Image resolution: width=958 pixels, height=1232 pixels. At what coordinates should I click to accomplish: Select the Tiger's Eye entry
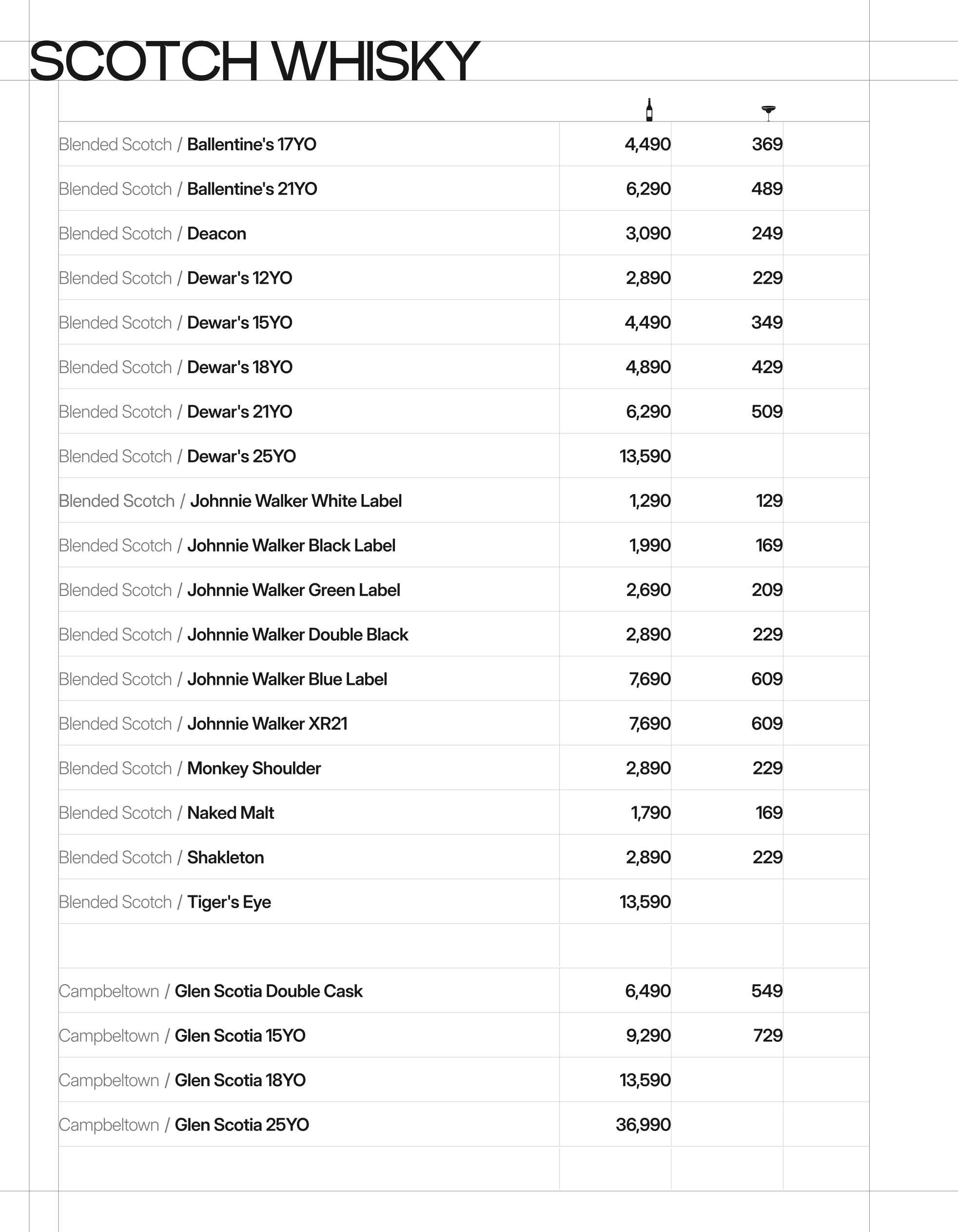229,902
